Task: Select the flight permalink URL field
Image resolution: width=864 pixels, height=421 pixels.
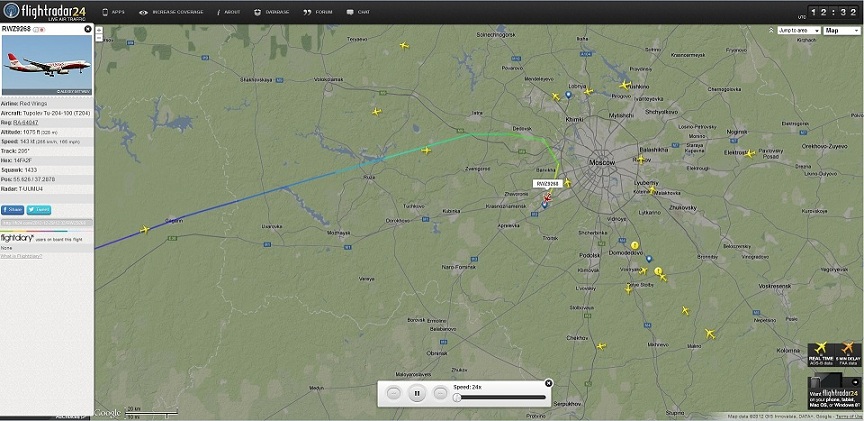Action: (x=47, y=223)
